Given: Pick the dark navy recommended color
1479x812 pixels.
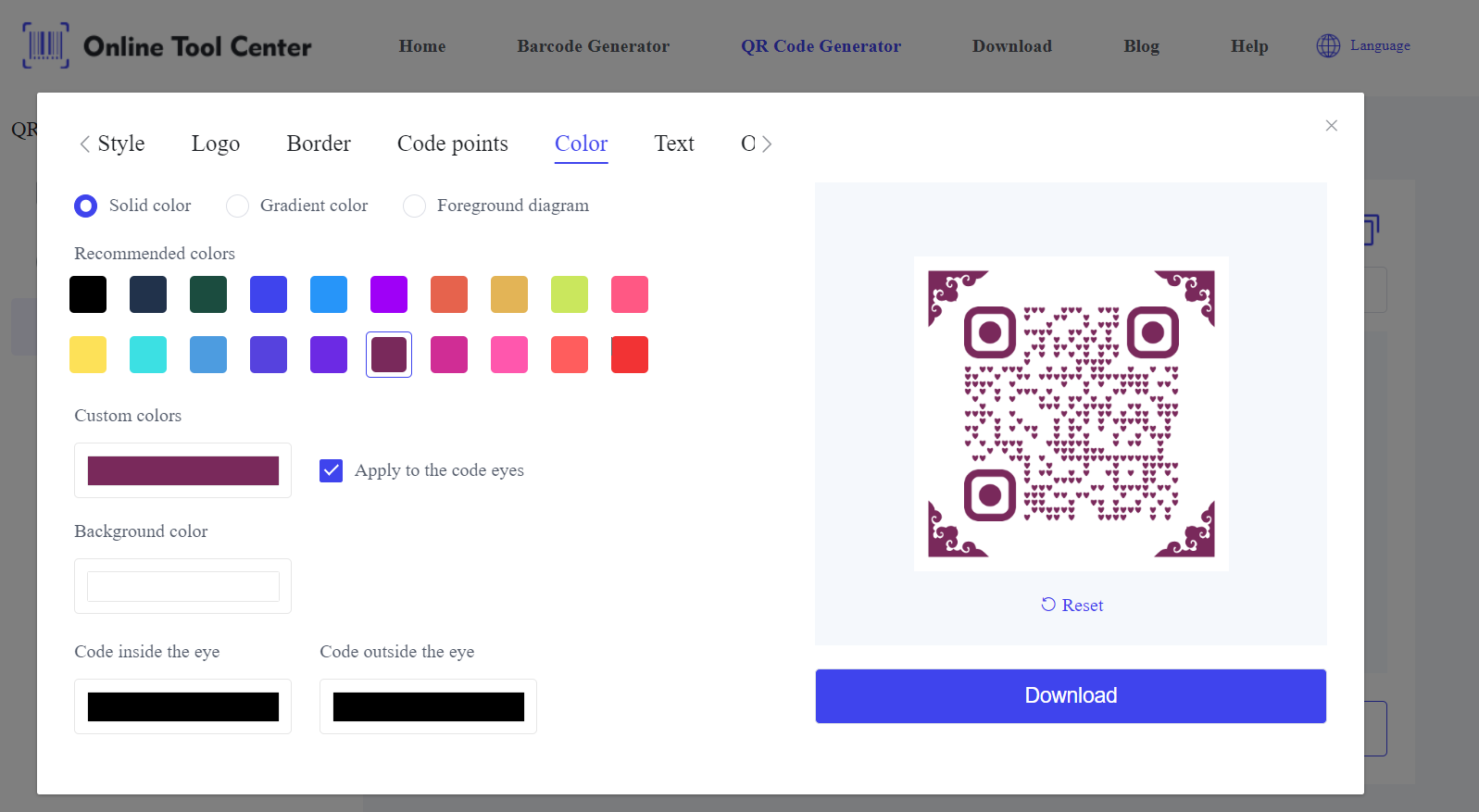Looking at the screenshot, I should [x=148, y=294].
